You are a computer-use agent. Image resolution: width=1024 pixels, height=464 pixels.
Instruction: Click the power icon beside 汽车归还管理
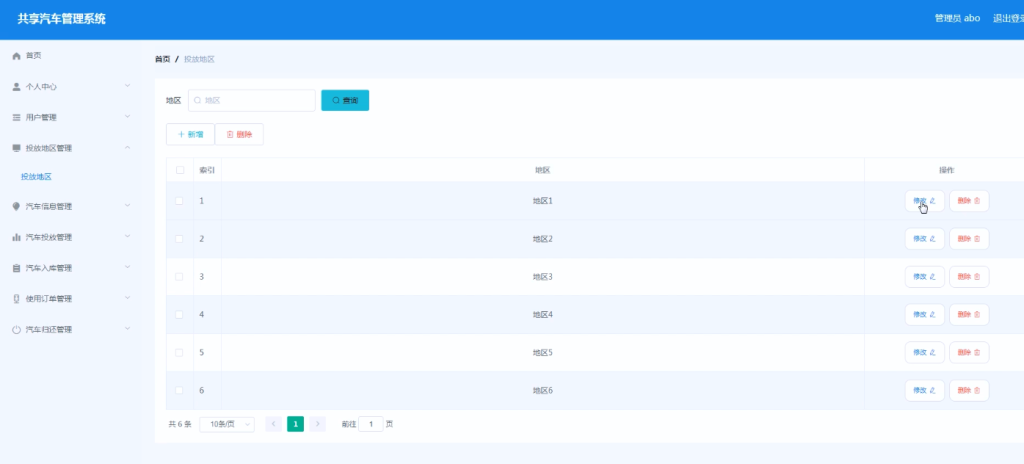tap(16, 330)
